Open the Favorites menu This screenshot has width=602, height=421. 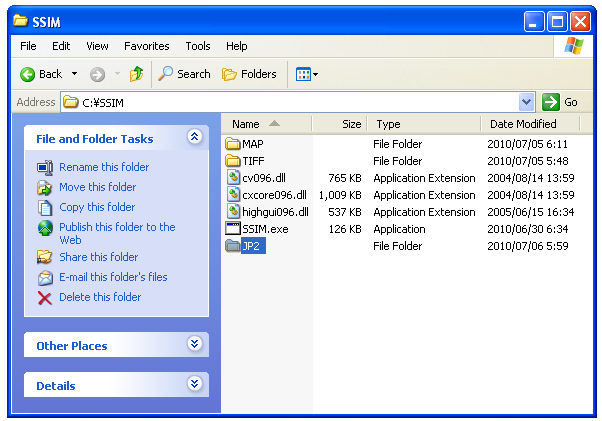[147, 46]
